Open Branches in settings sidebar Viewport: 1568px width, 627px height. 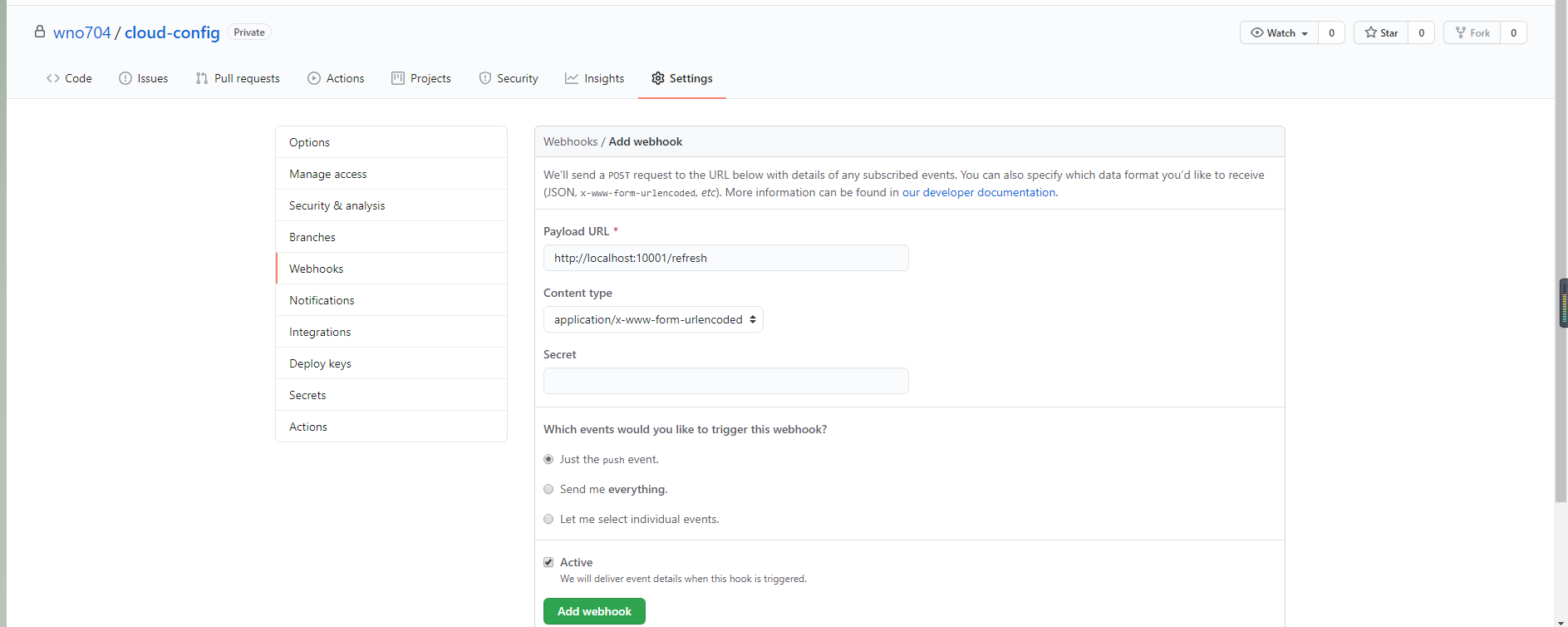(312, 237)
